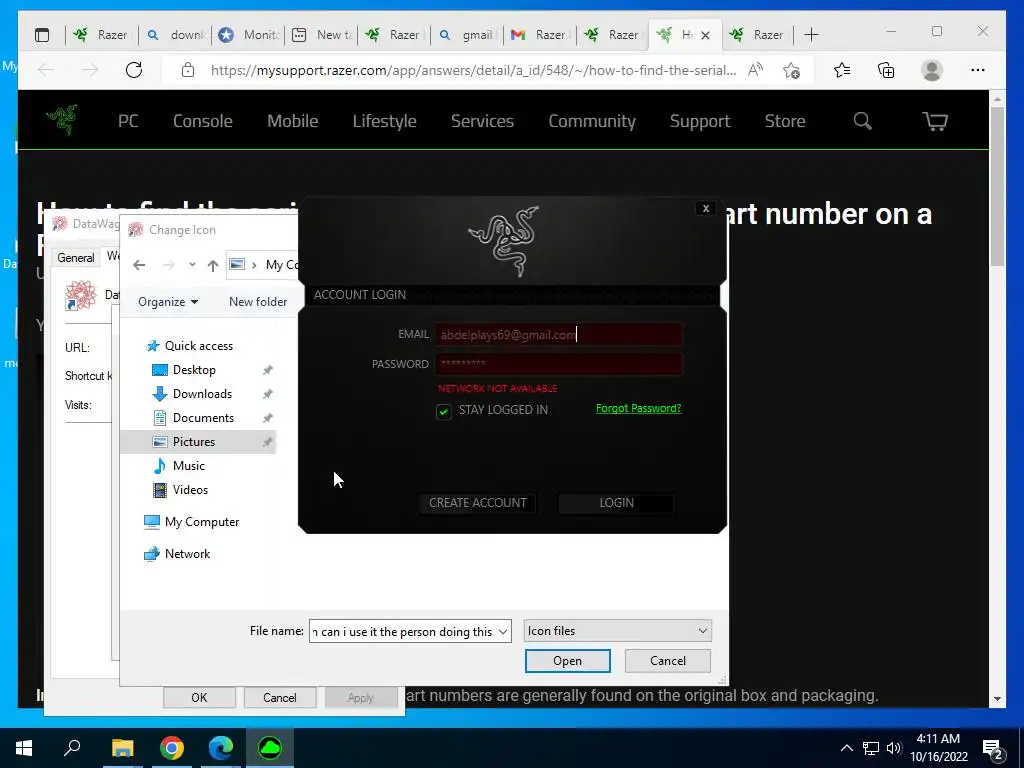1024x768 pixels.
Task: Follow the Forgot Password link
Action: [638, 408]
